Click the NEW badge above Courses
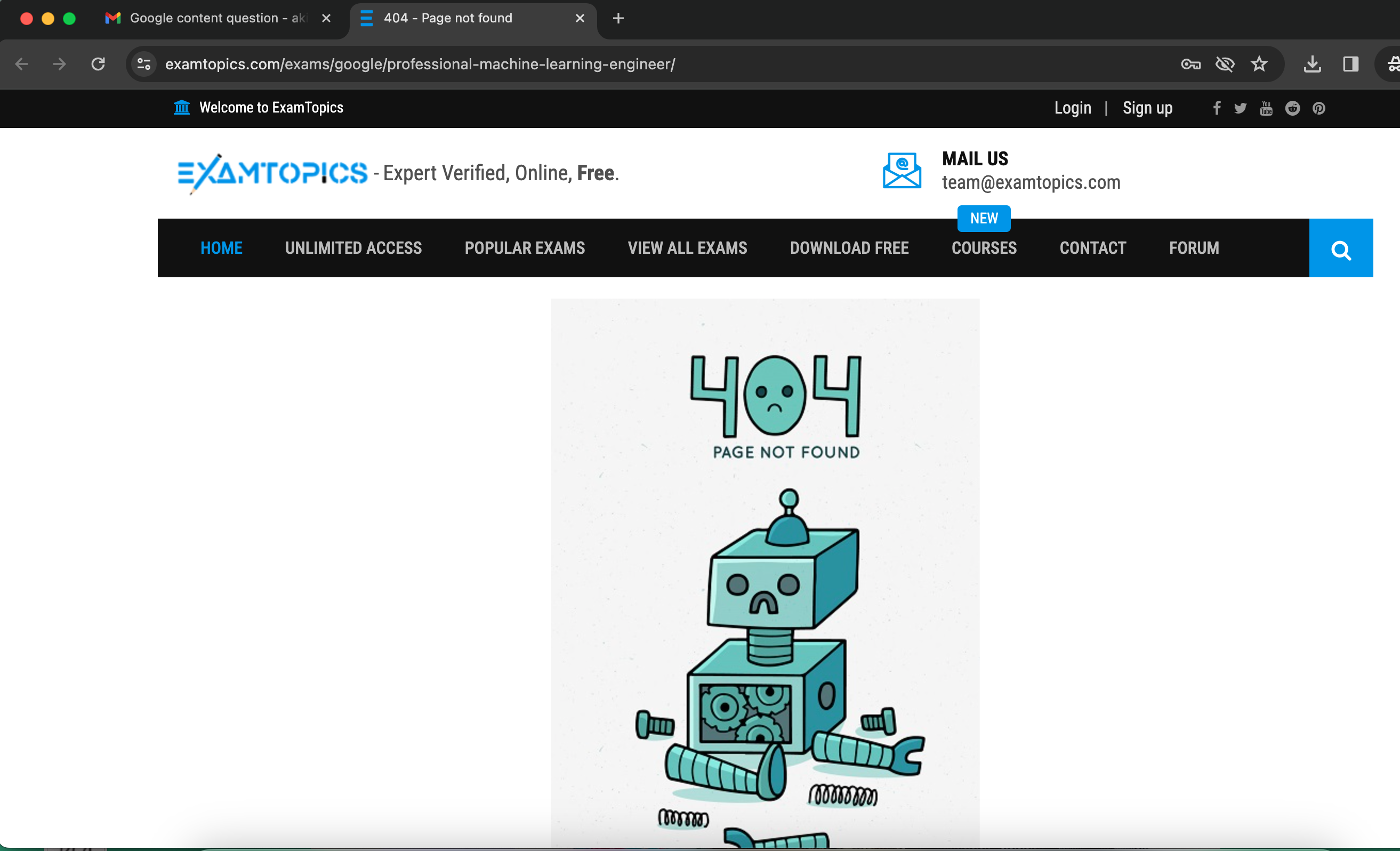Screen dimensions: 1400x851 coord(984,218)
